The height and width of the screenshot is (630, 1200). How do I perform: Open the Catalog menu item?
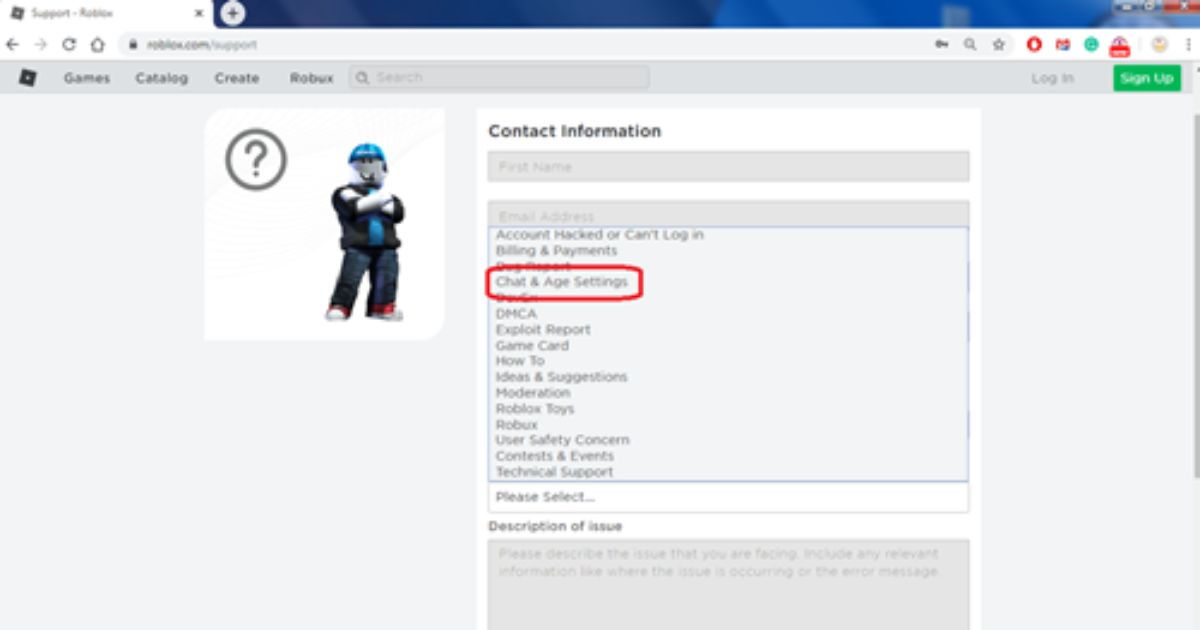click(161, 78)
